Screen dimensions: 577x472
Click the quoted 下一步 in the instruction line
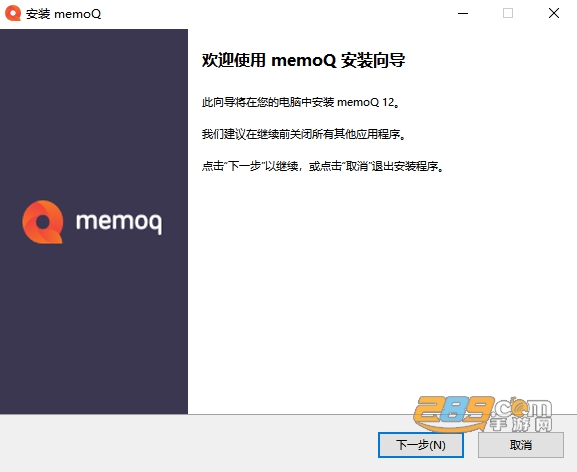point(245,166)
